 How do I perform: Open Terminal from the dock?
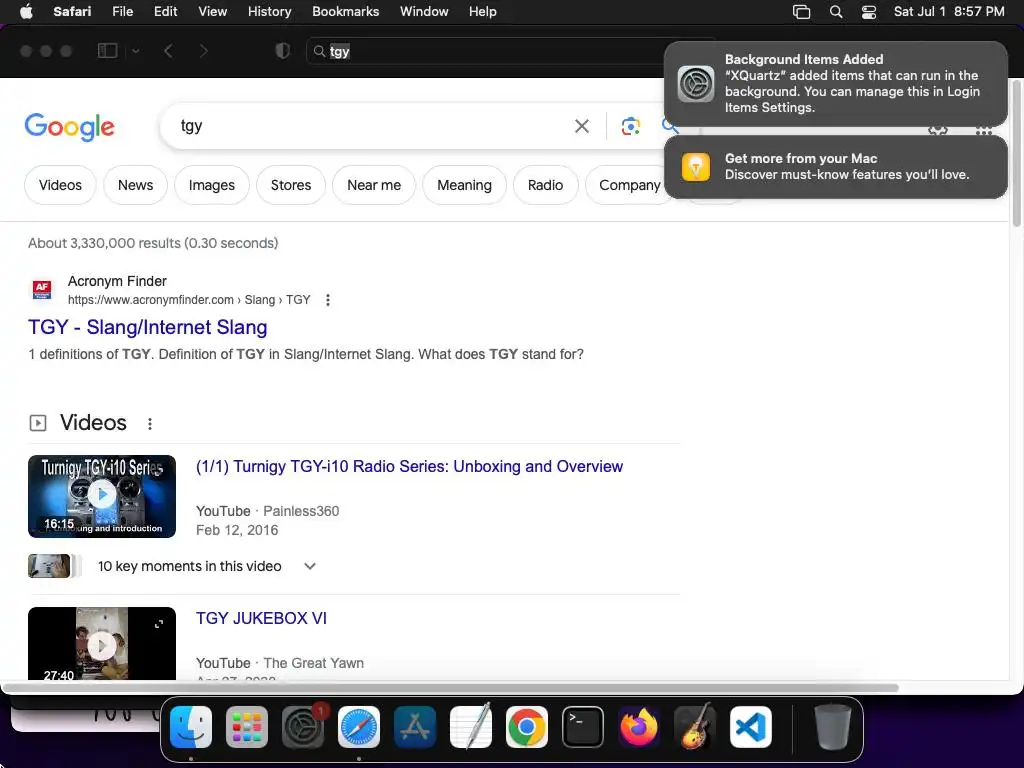coord(583,727)
